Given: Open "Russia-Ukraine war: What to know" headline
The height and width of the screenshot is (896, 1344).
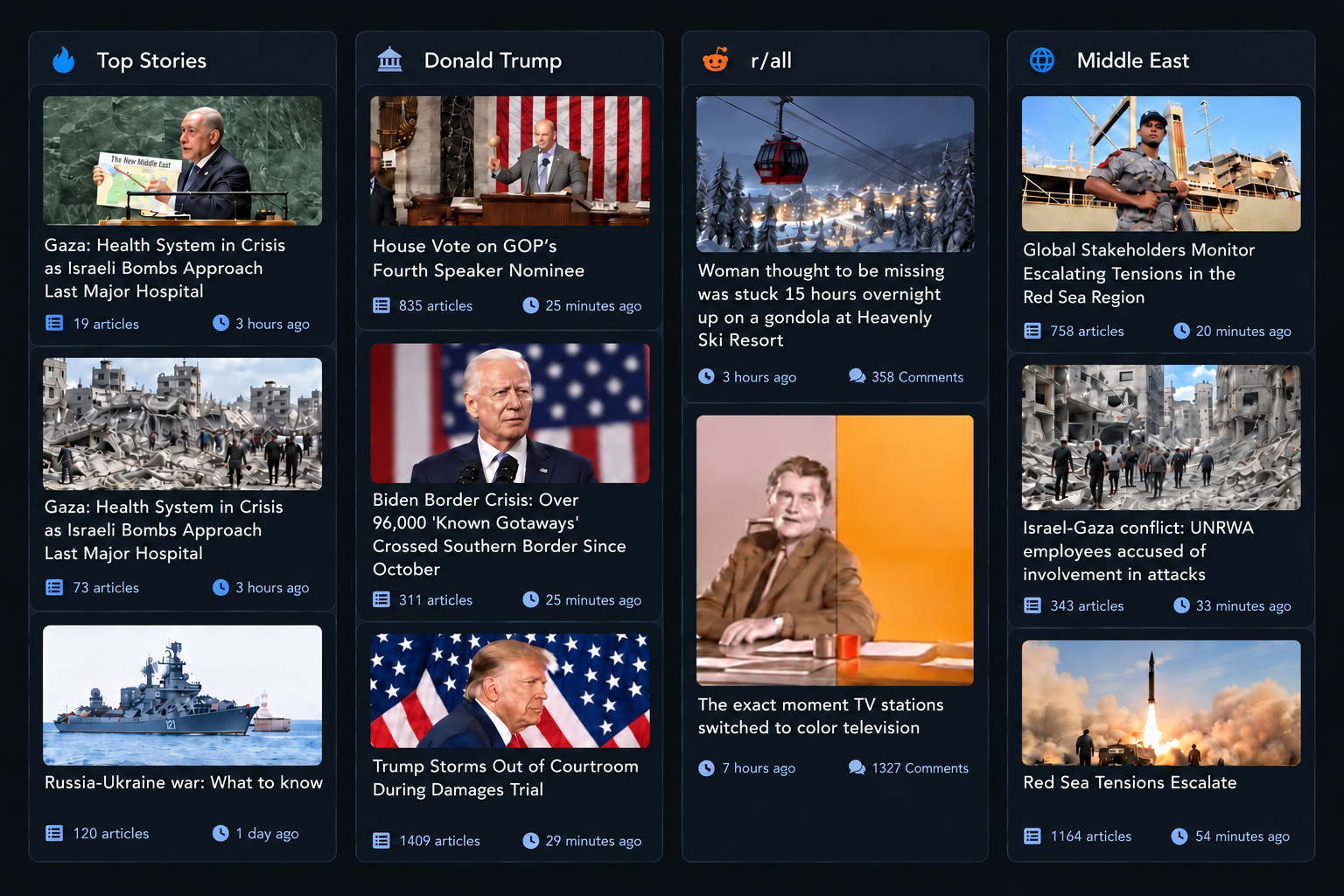Looking at the screenshot, I should click(184, 782).
